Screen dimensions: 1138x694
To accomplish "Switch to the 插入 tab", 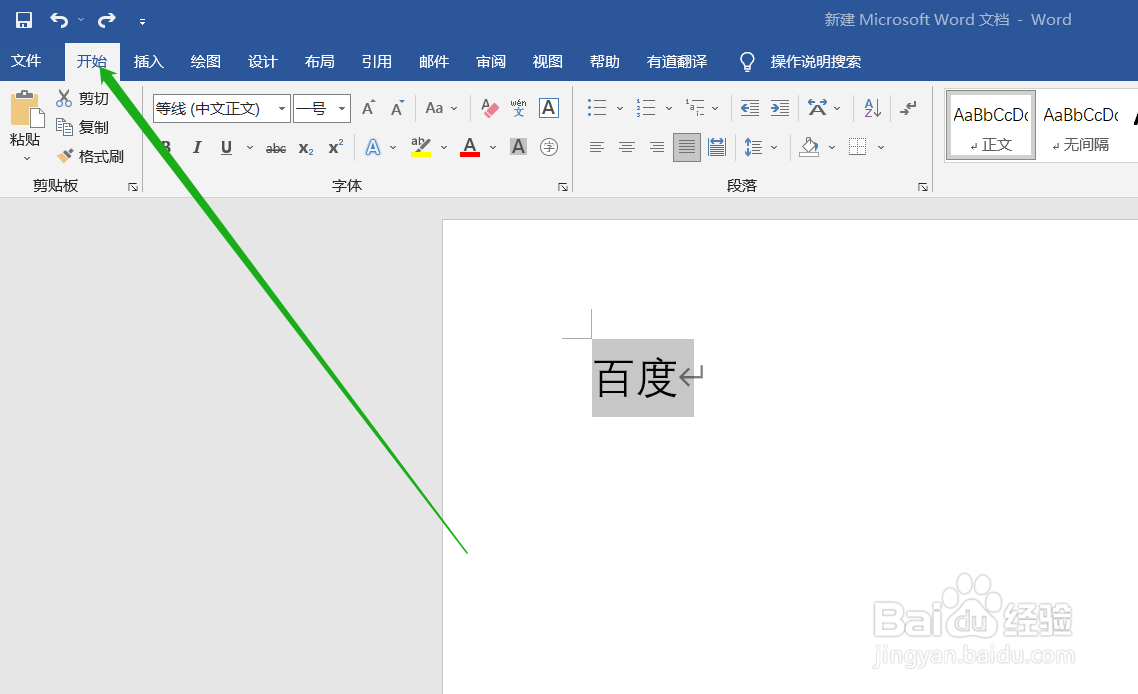I will pos(149,62).
